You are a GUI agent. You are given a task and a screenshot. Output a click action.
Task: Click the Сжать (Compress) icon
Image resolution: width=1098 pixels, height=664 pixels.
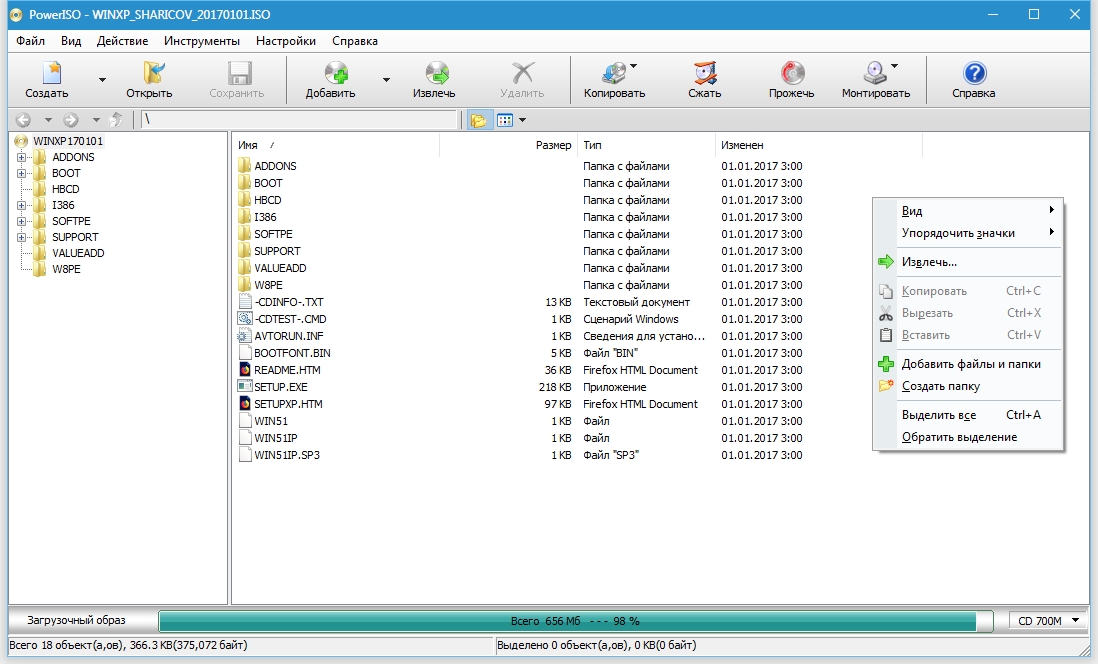[x=705, y=75]
